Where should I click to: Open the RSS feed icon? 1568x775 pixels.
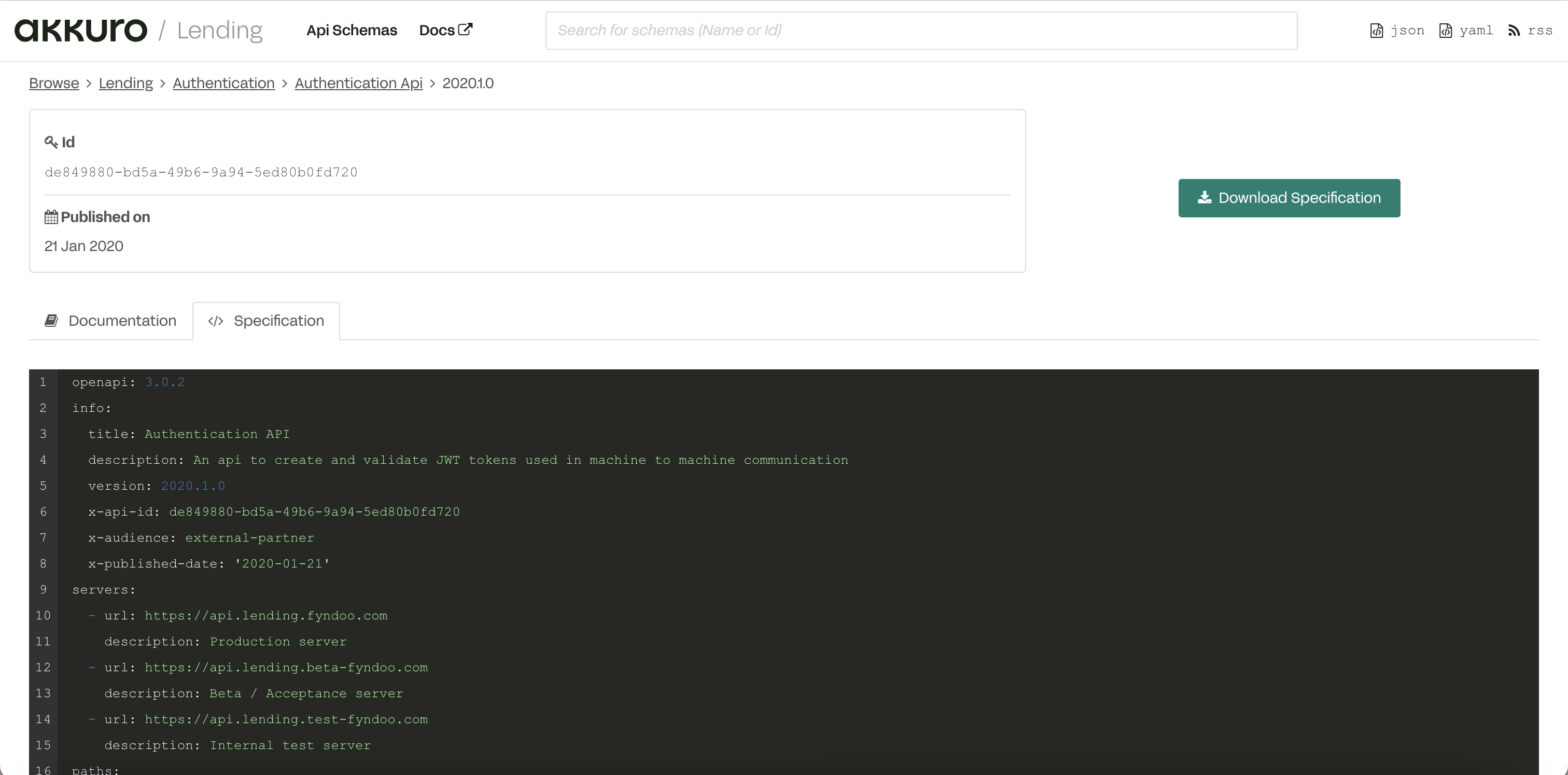point(1514,30)
